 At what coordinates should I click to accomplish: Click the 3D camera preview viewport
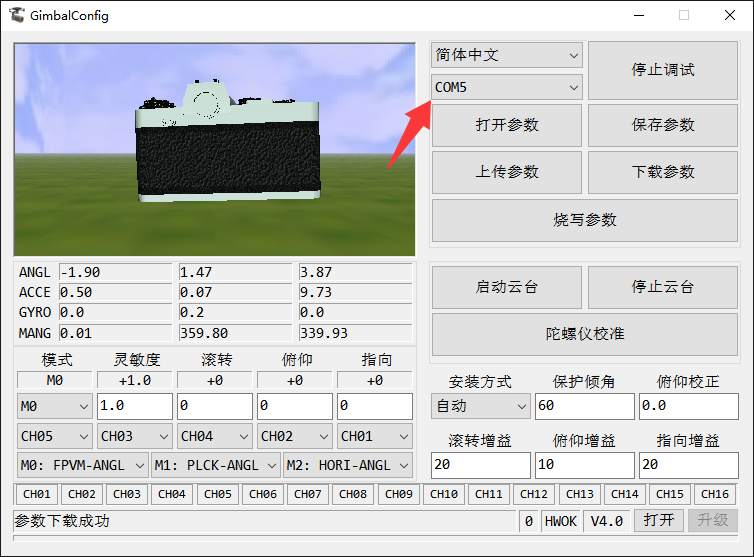tap(214, 150)
